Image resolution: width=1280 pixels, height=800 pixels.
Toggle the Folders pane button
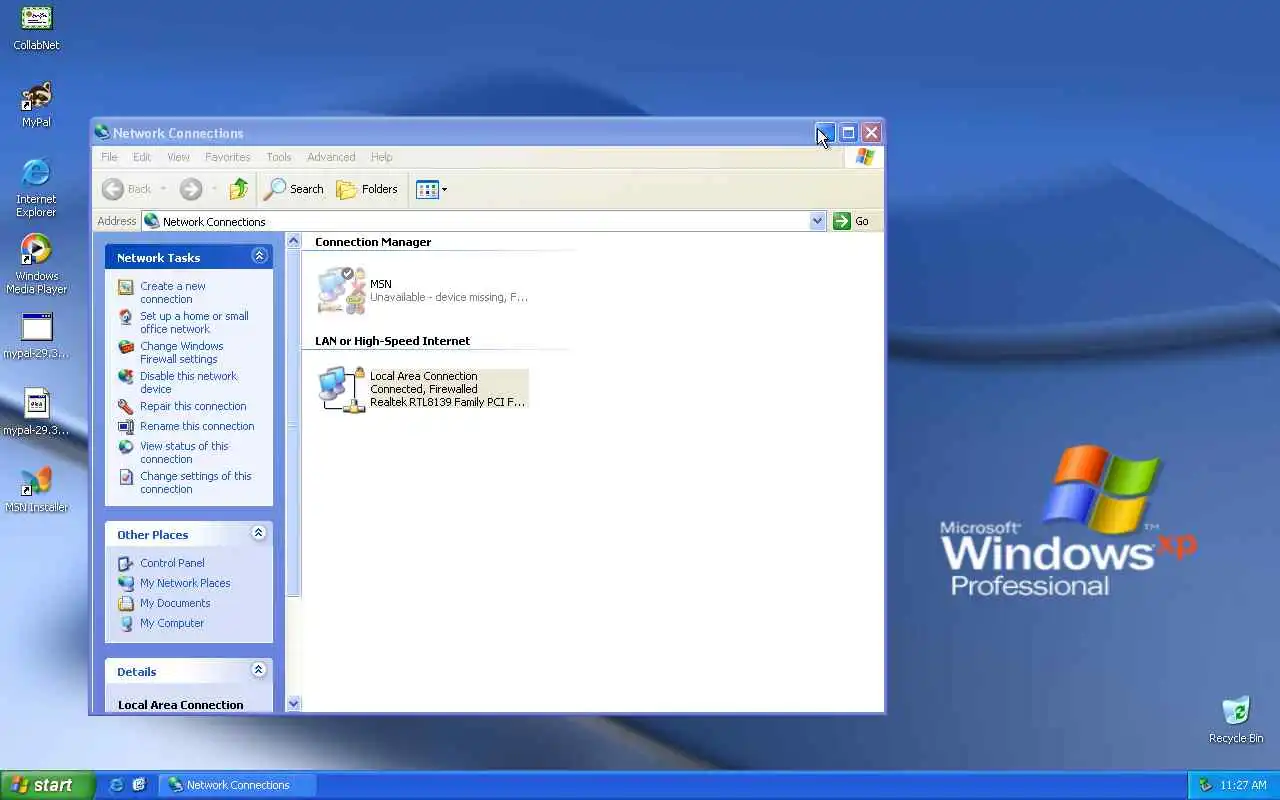[367, 189]
